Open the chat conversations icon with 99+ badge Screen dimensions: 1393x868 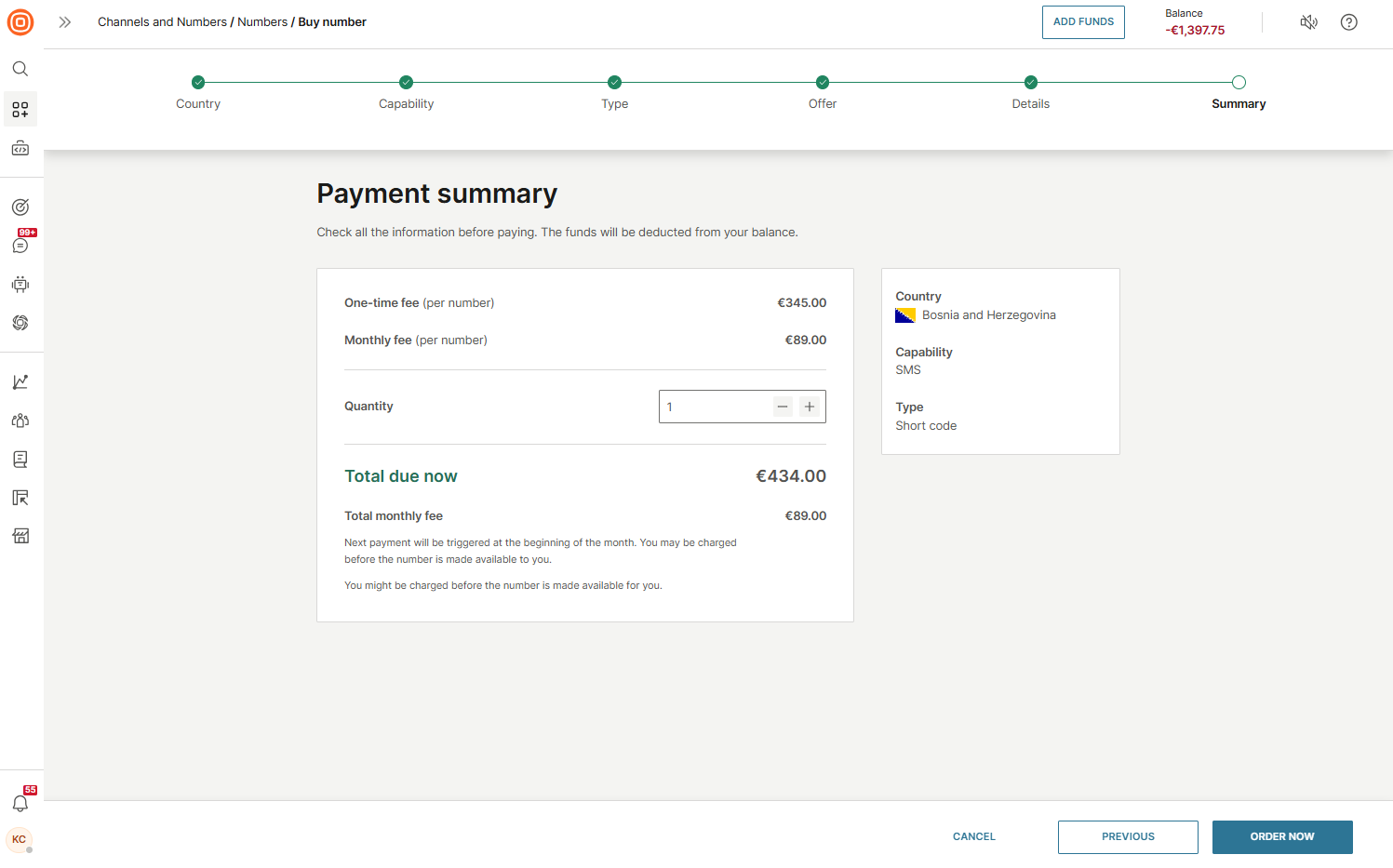pos(20,245)
